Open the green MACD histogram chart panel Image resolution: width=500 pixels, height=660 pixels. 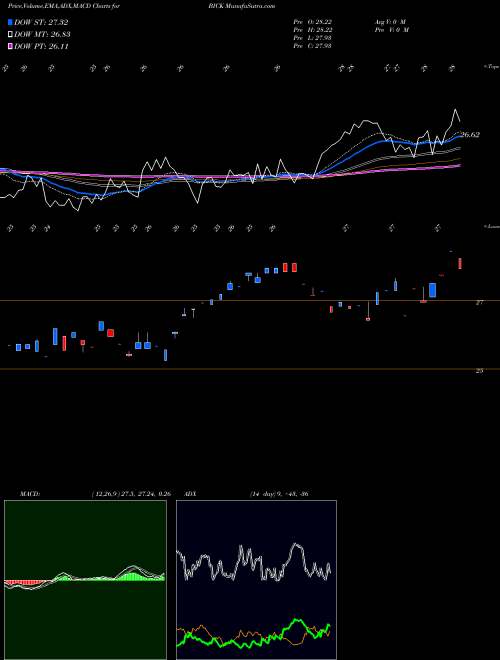tap(85, 580)
